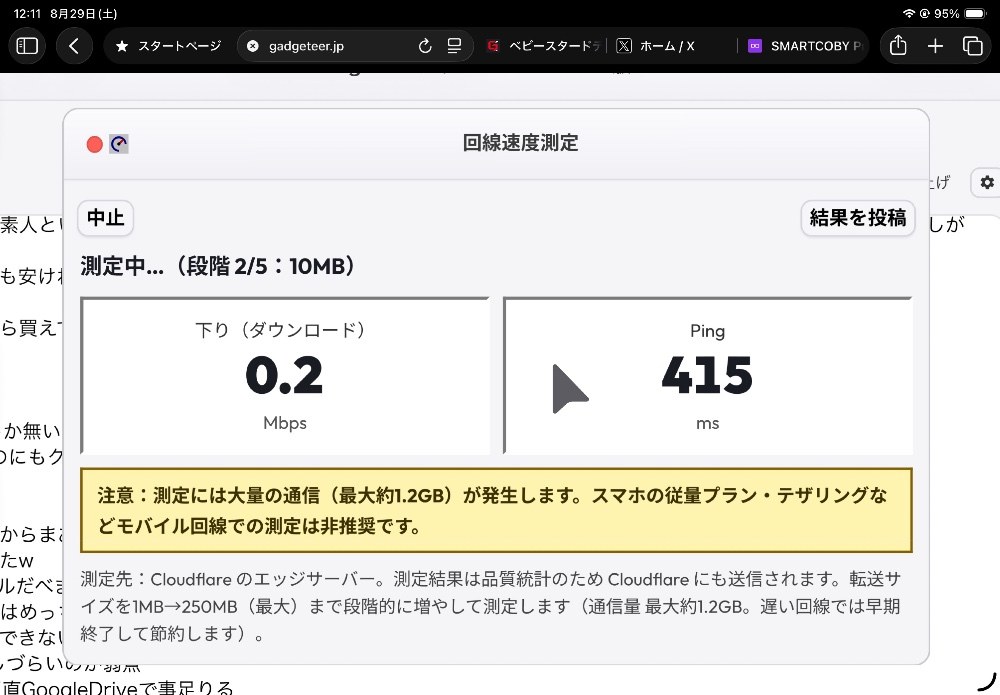1000x695 pixels.
Task: Show the tab overview icon
Action: (x=973, y=46)
